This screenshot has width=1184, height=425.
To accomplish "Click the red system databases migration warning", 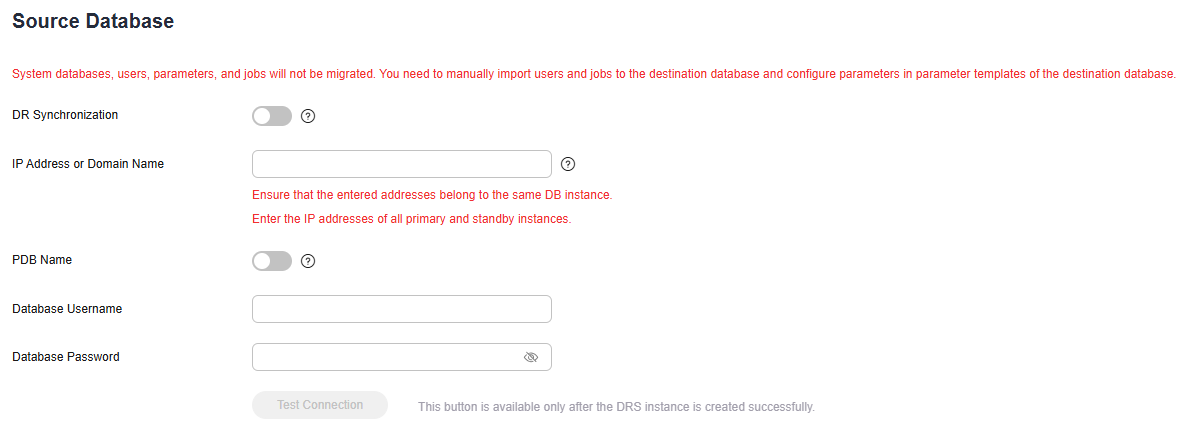I will click(594, 74).
